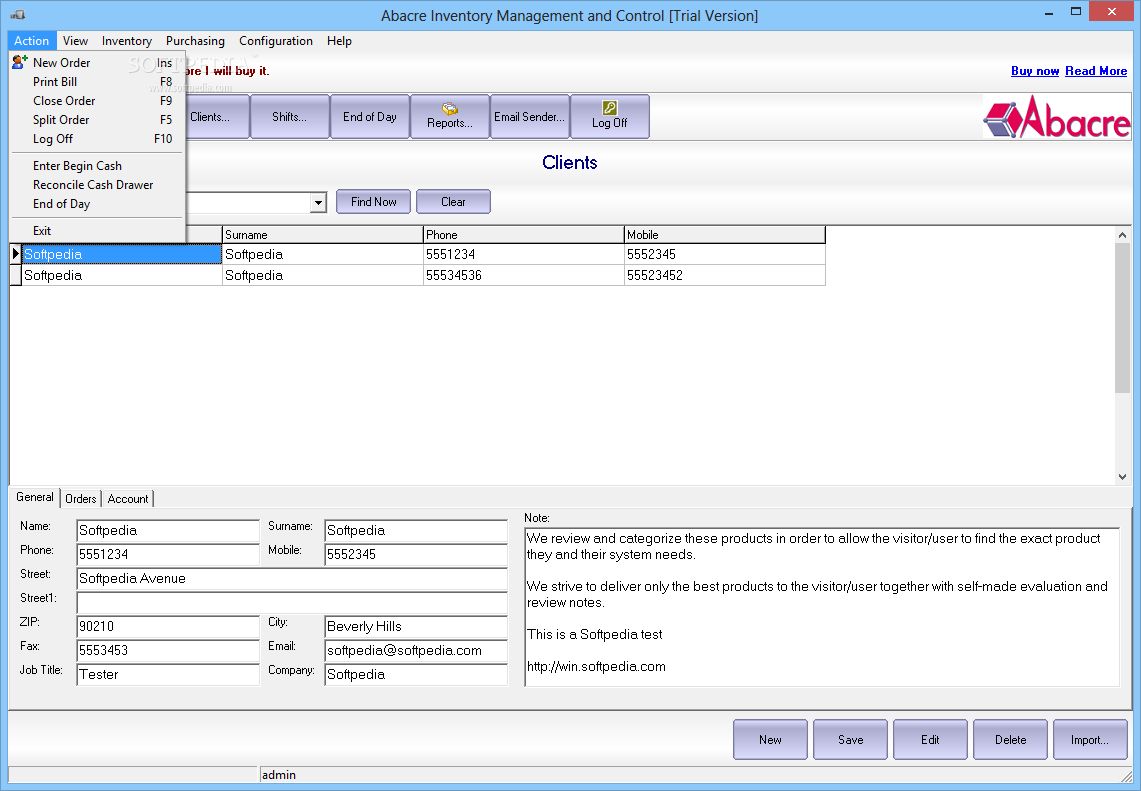Viewport: 1141px width, 791px height.
Task: Click the Phone field showing 5551234
Action: click(x=167, y=555)
